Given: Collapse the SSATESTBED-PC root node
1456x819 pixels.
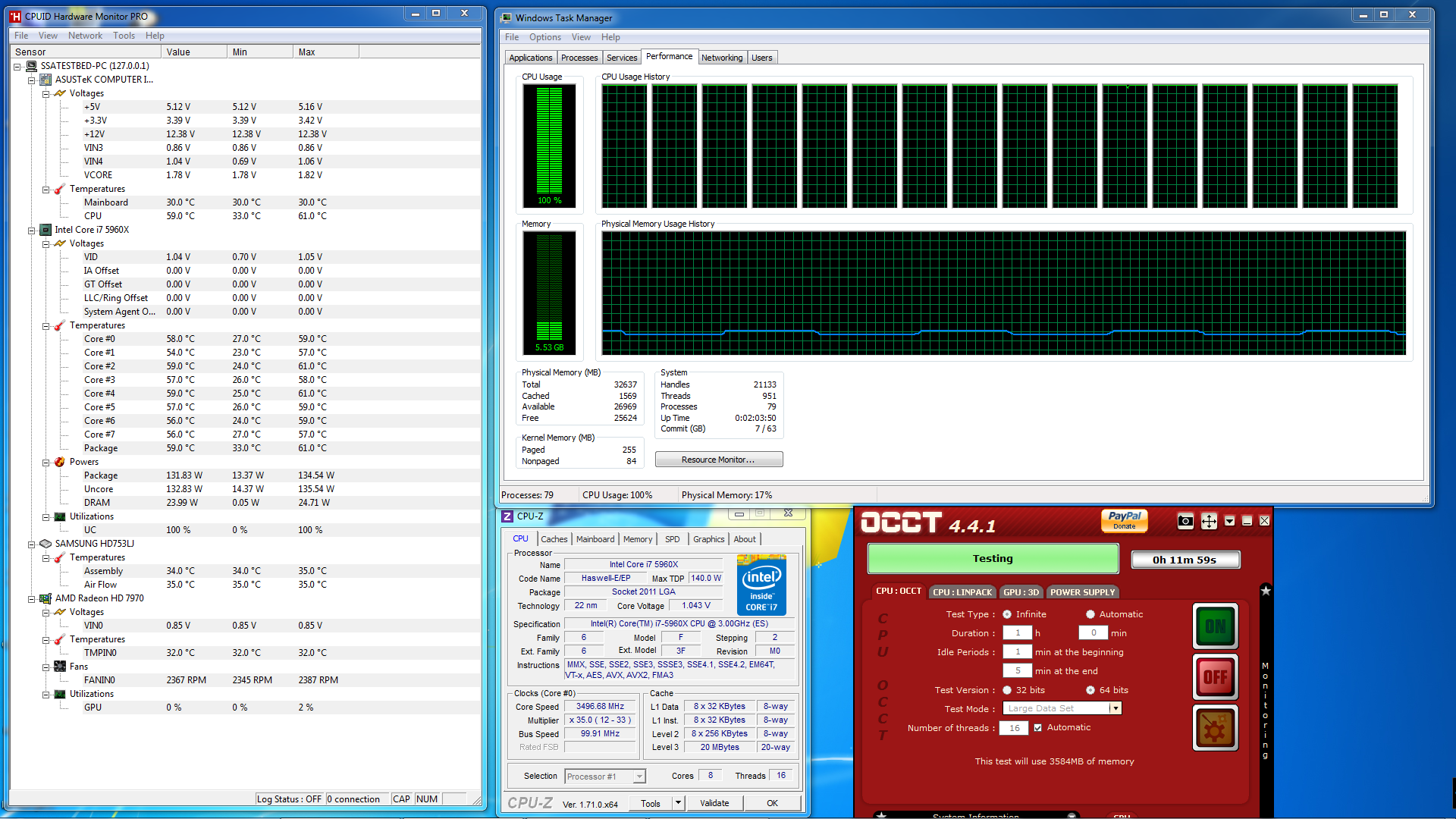Looking at the screenshot, I should click(17, 67).
